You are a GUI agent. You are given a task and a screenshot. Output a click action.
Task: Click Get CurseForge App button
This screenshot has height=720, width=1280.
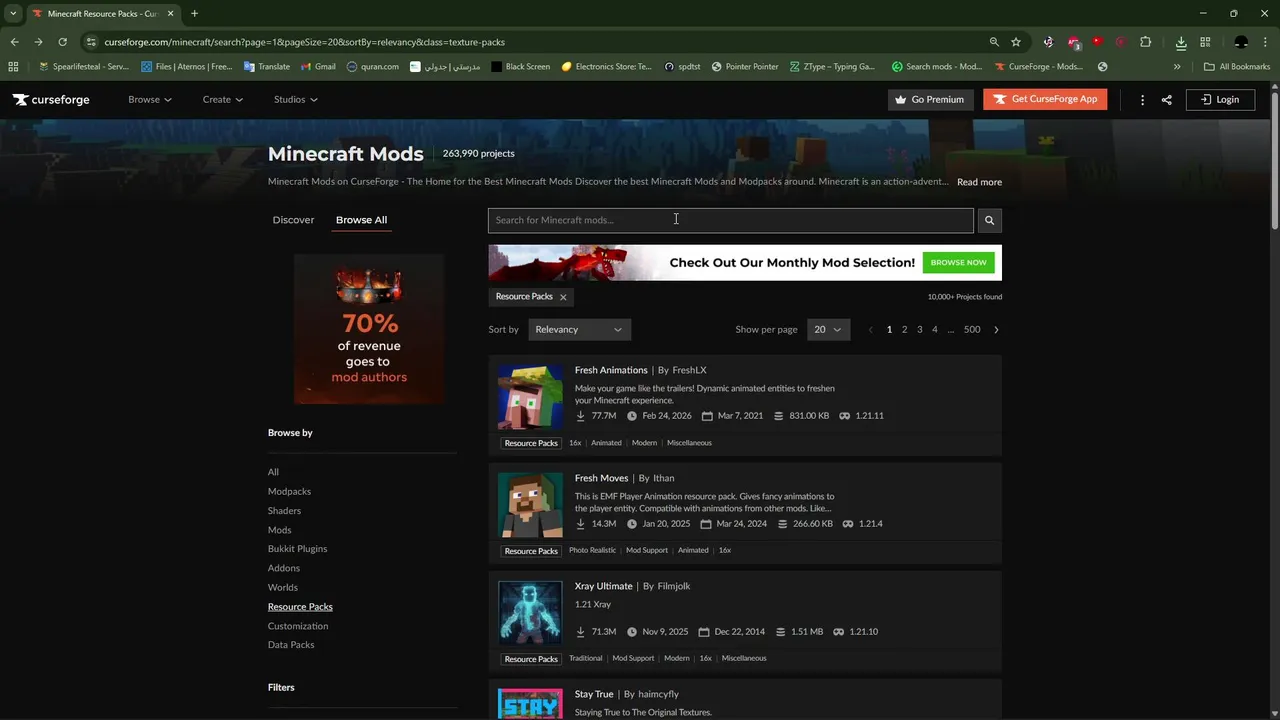pyautogui.click(x=1045, y=100)
